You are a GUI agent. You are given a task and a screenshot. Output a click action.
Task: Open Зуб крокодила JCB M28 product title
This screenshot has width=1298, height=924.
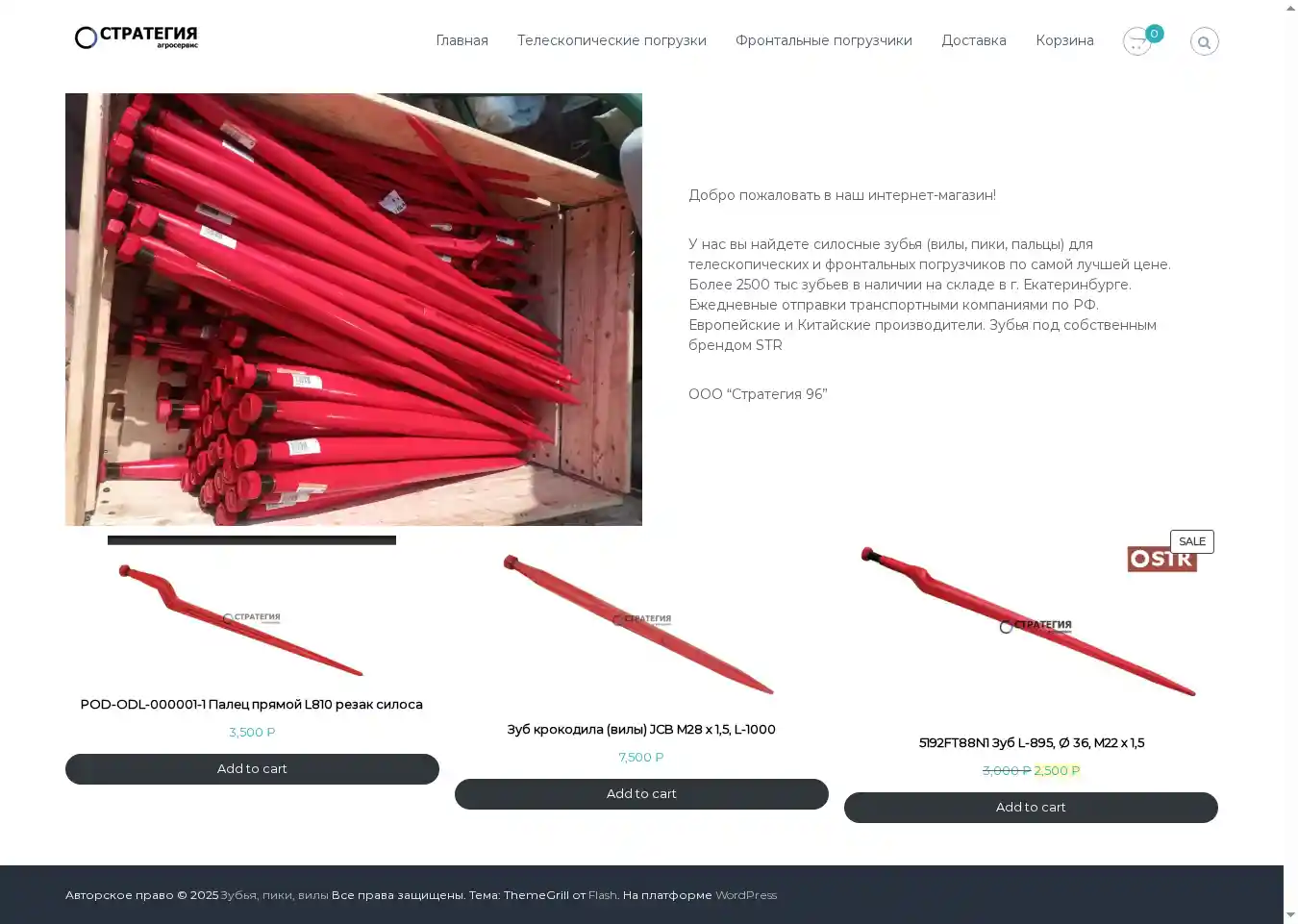pyautogui.click(x=641, y=729)
